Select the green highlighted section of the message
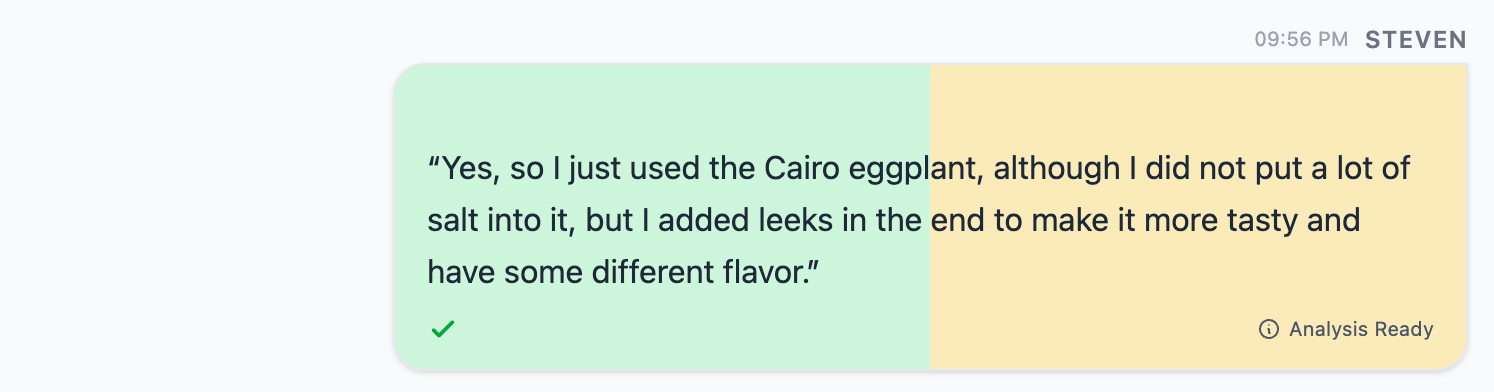This screenshot has height=392, width=1494. [662, 217]
